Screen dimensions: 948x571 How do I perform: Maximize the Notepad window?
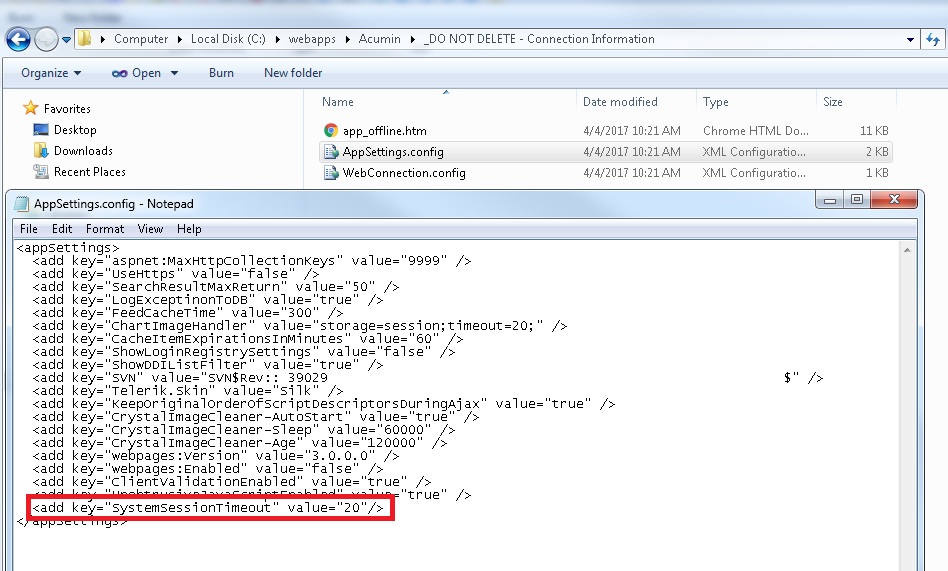[857, 200]
